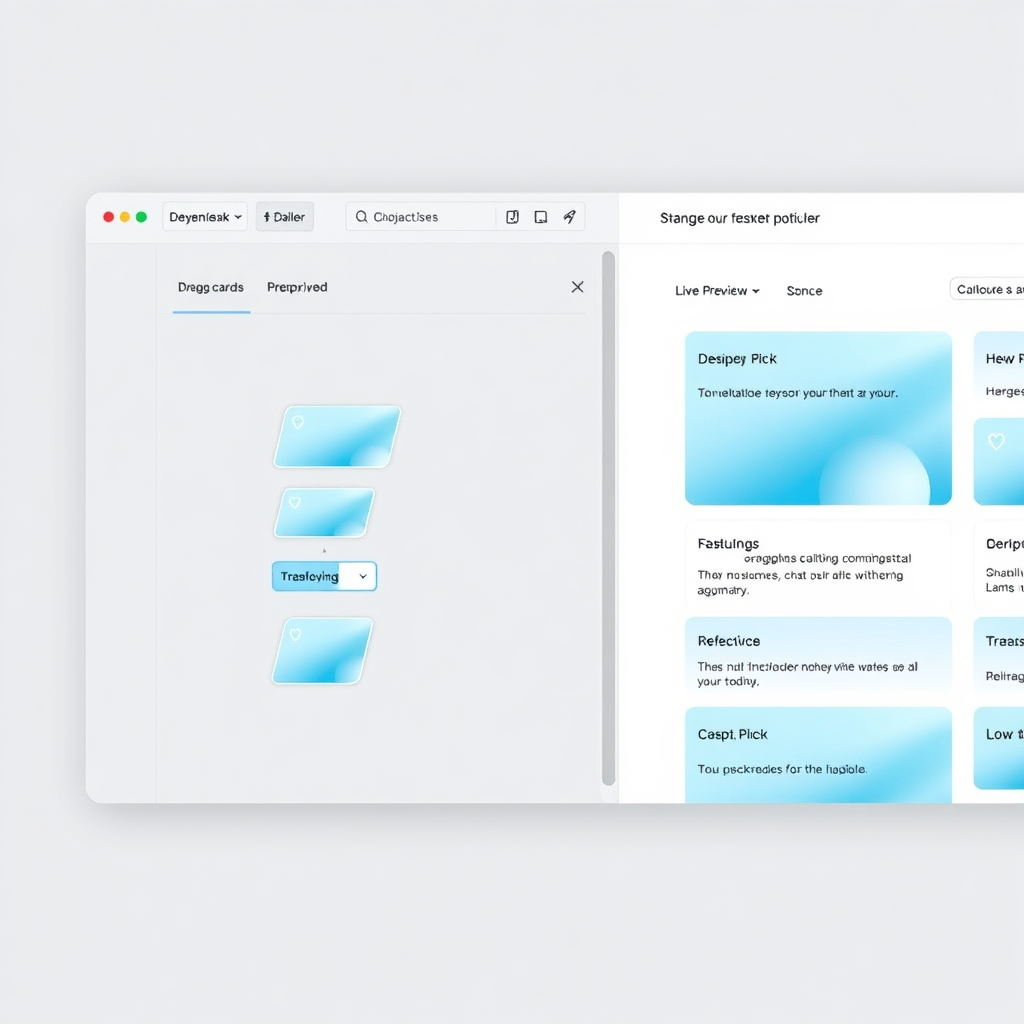Click the location pin icon on the top card
Image resolution: width=1024 pixels, height=1024 pixels.
point(298,422)
